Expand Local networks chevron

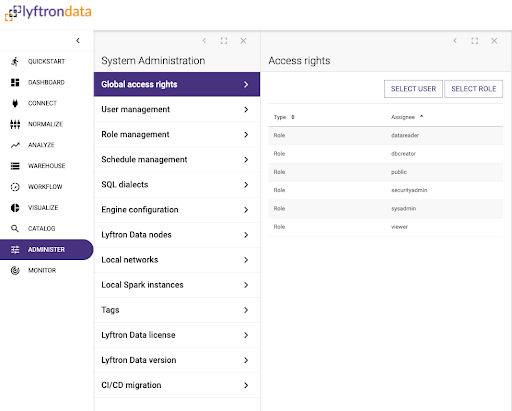(x=246, y=260)
